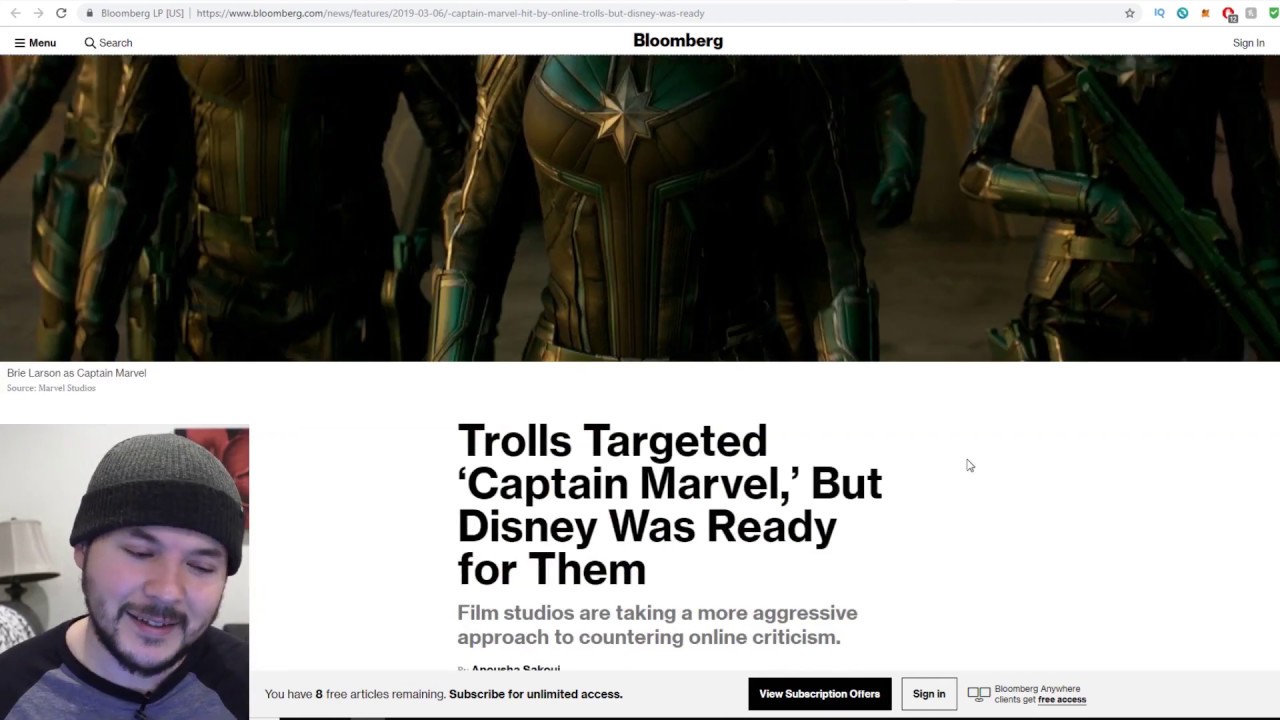Click the View Subscription Offers button

(x=819, y=694)
